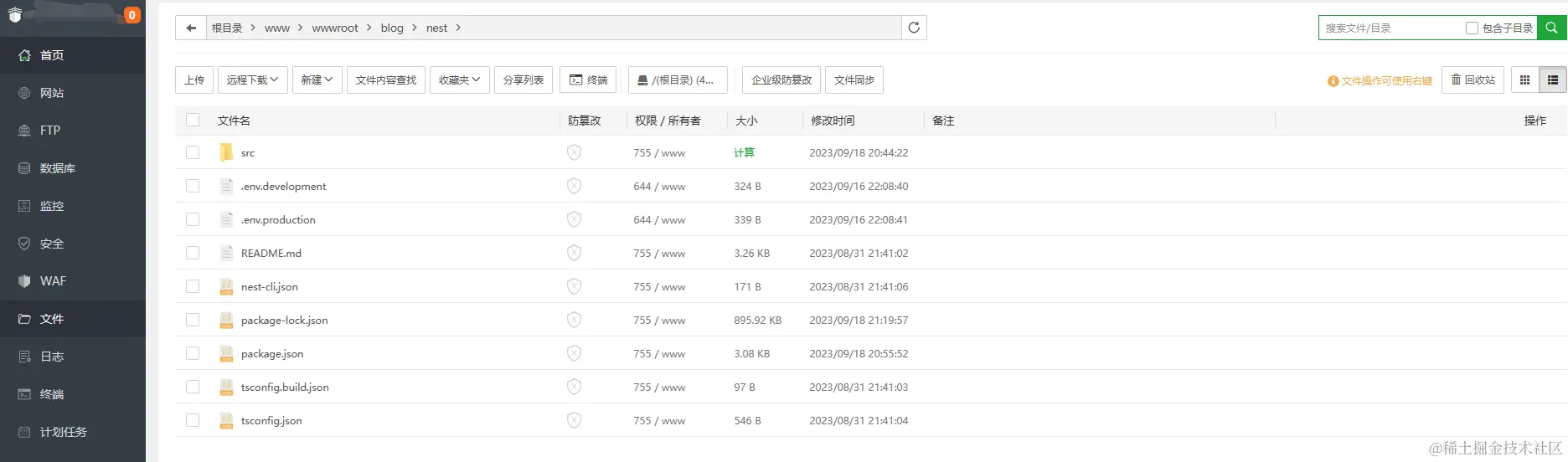Screen dimensions: 1568x462
Task: Check the box for nest-cli.json
Action: pos(193,286)
